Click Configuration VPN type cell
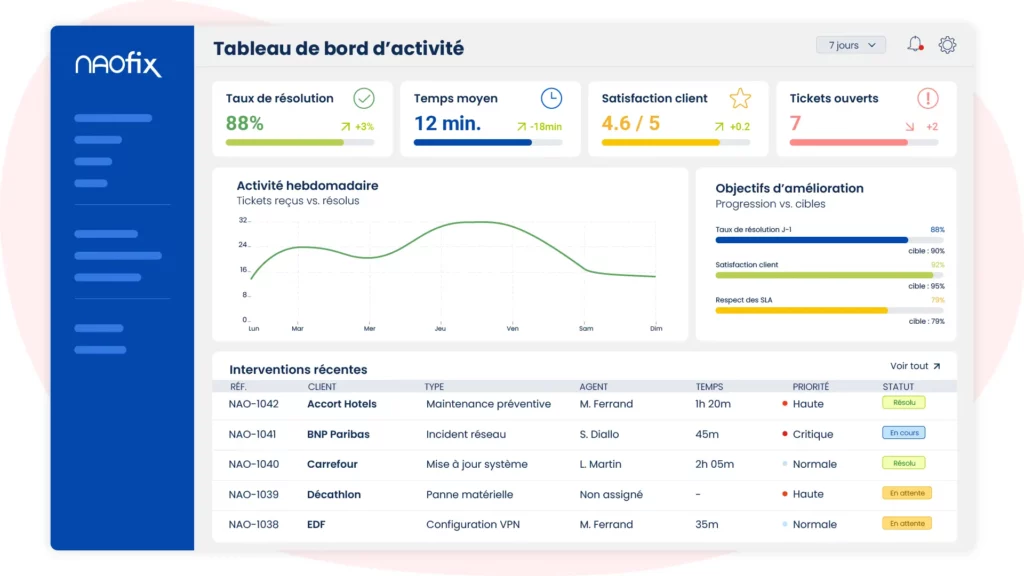1024x576 pixels. coord(473,524)
